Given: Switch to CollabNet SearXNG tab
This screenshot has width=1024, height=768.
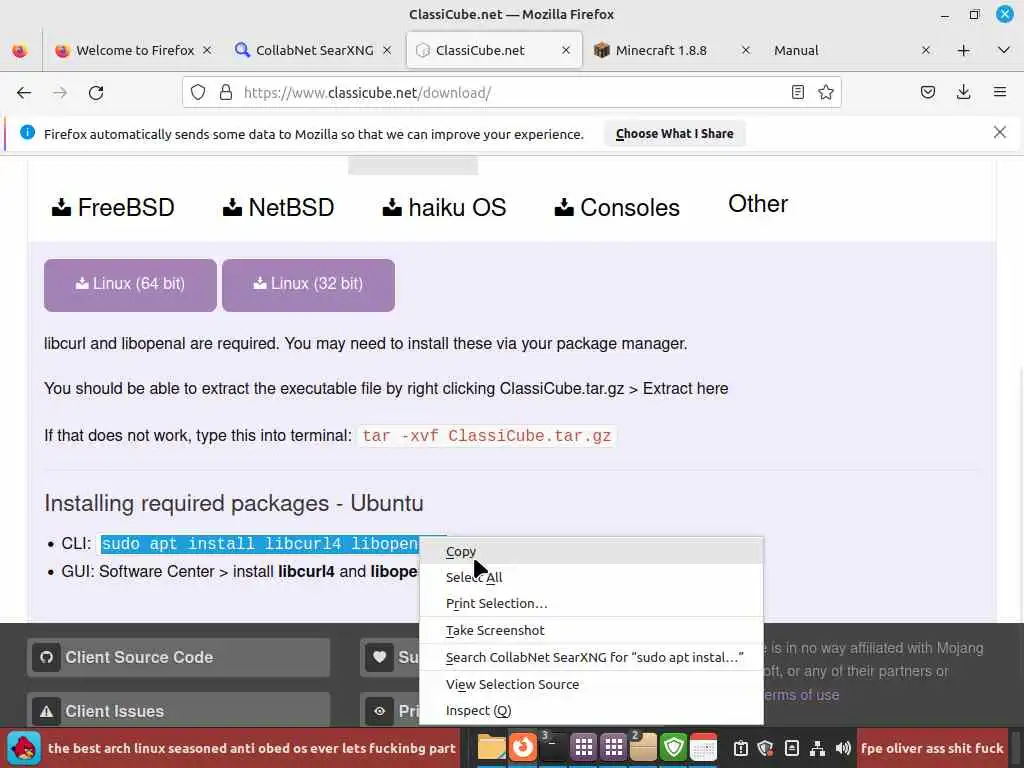Looking at the screenshot, I should (x=313, y=50).
